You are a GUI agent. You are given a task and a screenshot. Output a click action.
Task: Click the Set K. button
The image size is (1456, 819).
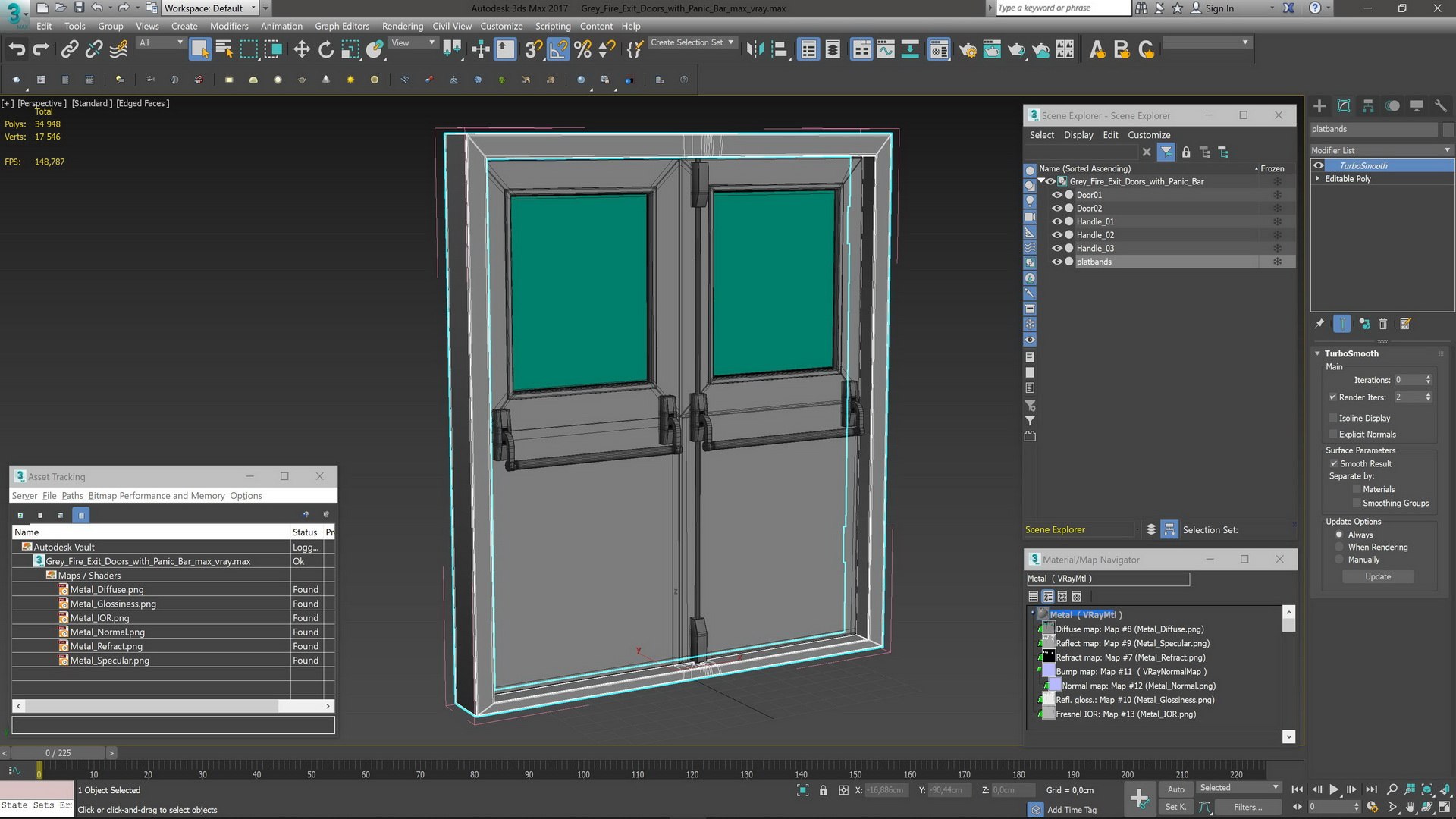click(1175, 807)
